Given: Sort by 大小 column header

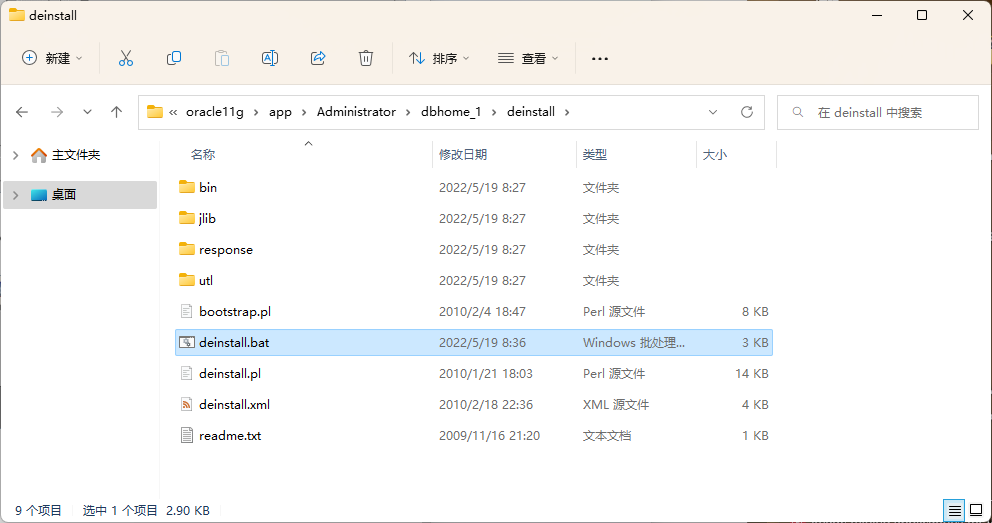Looking at the screenshot, I should click(x=715, y=154).
